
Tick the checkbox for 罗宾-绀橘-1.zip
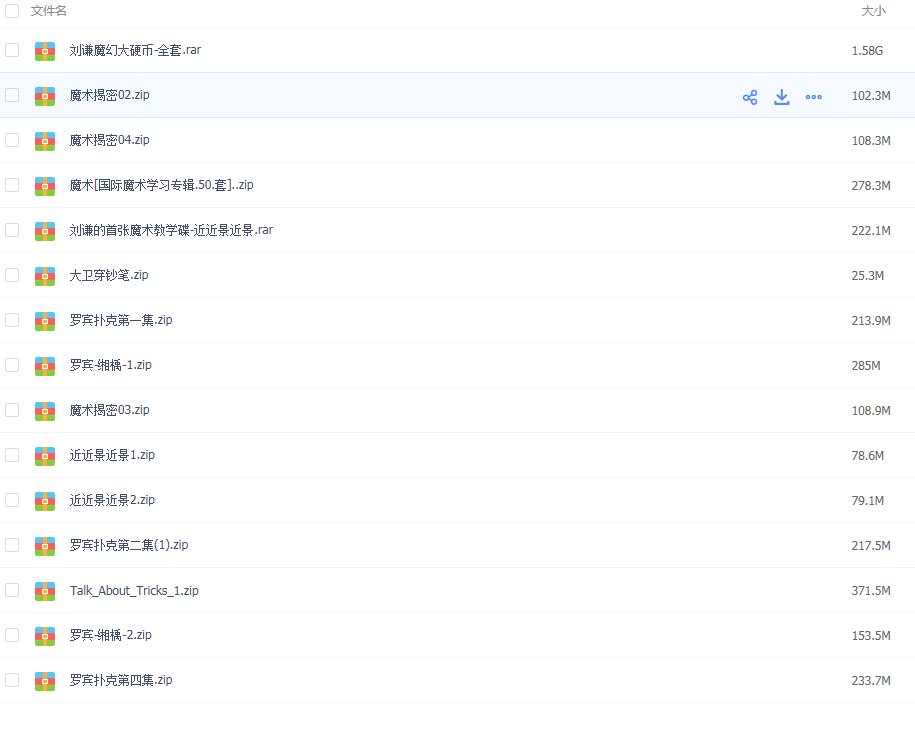[x=12, y=365]
